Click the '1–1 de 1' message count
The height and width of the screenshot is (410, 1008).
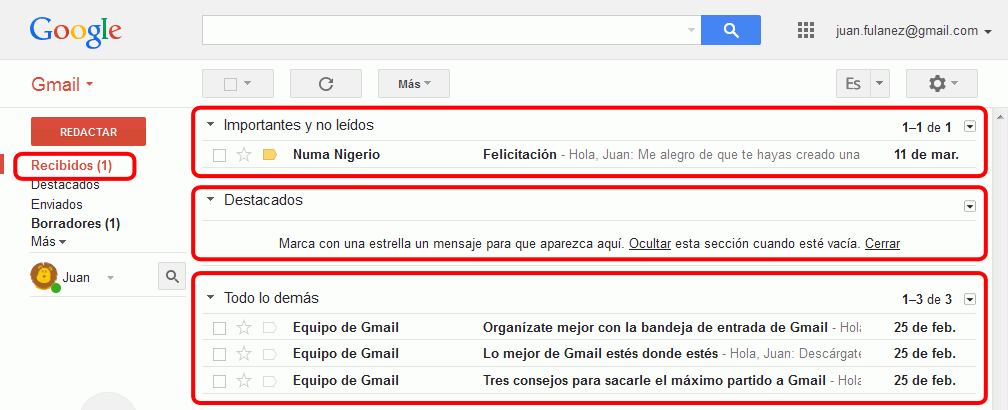click(x=926, y=127)
